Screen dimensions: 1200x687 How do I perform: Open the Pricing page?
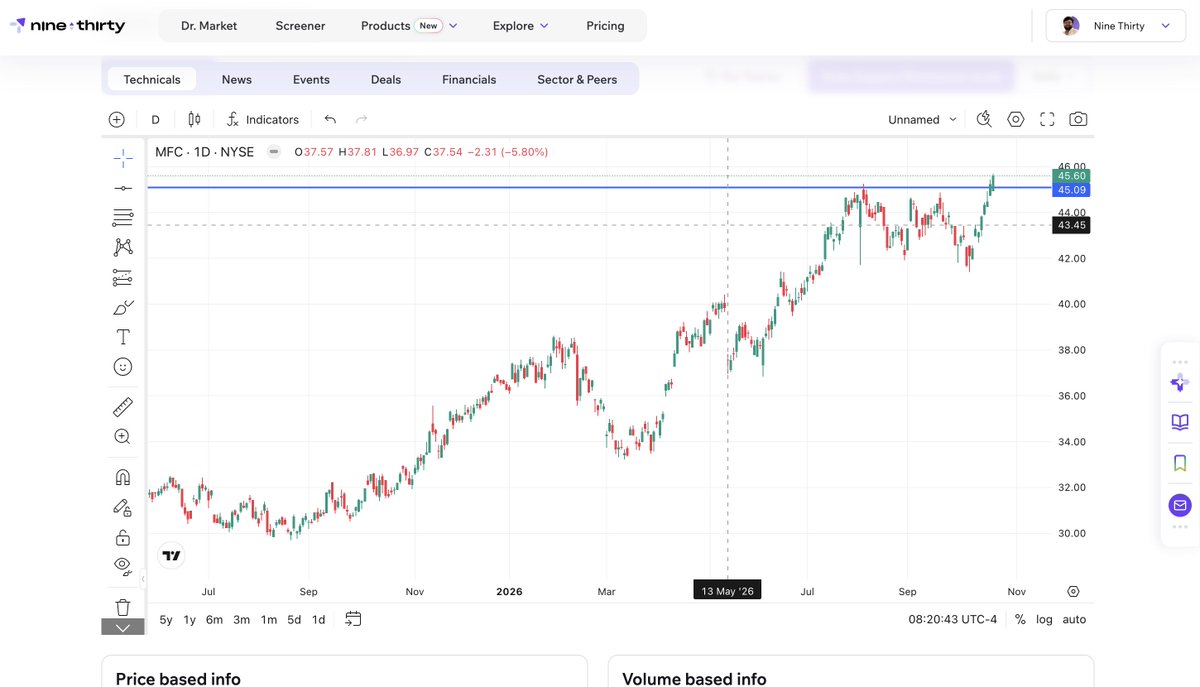(605, 26)
